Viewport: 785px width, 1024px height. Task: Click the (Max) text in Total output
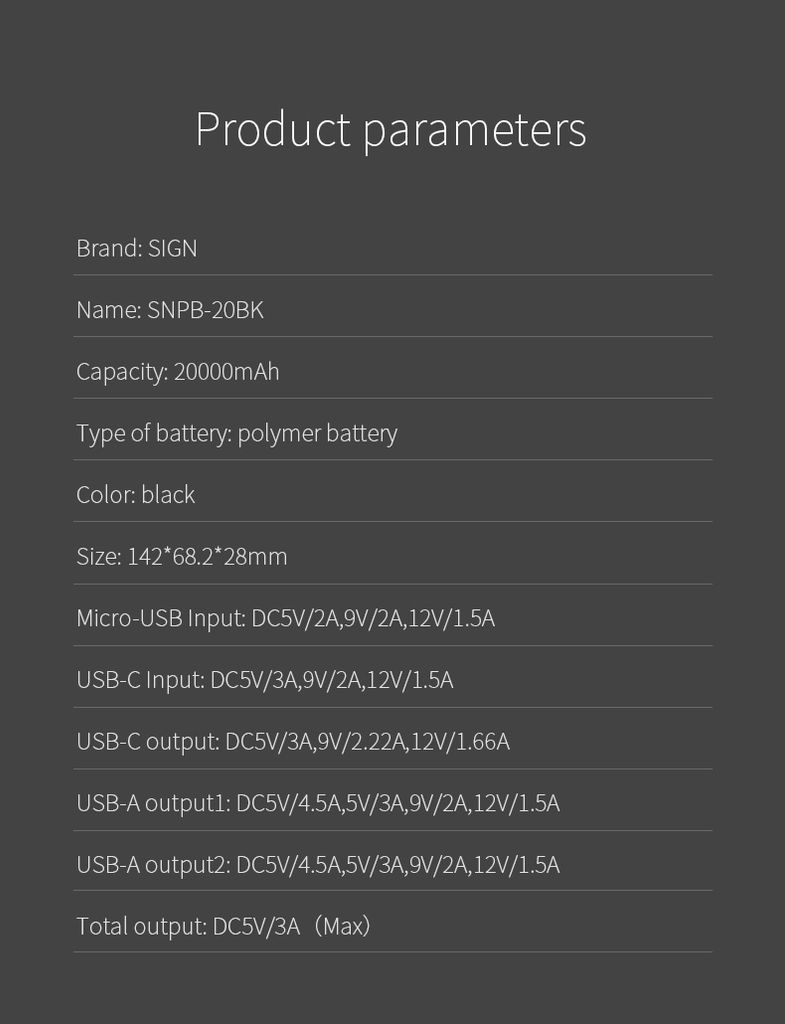pyautogui.click(x=342, y=926)
